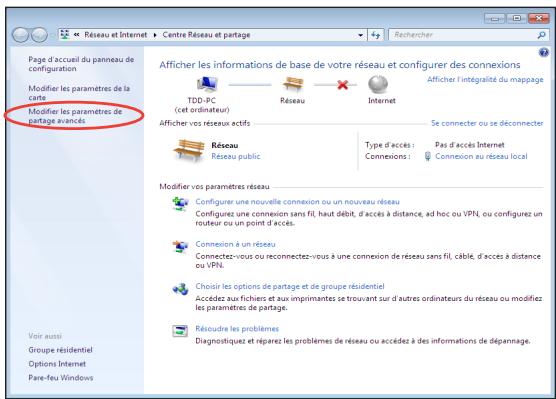The width and height of the screenshot is (556, 399).
Task: Click the search magnifier icon
Action: point(541,35)
